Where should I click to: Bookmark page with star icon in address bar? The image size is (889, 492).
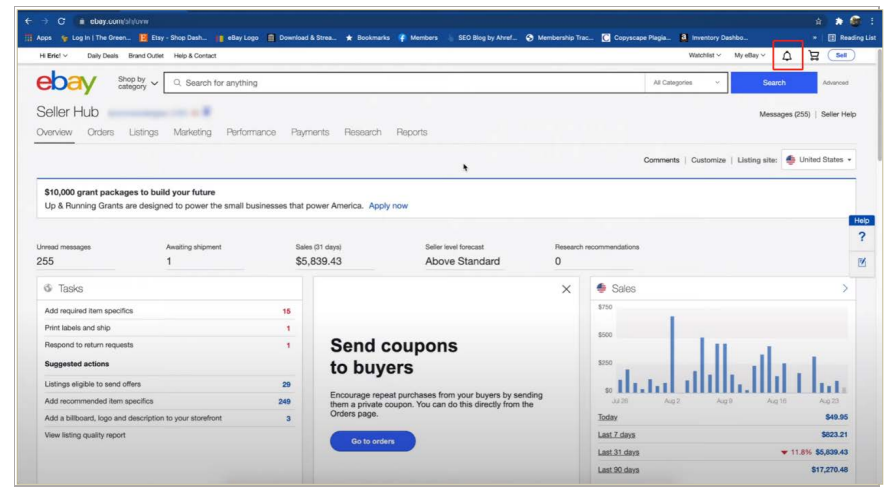point(818,21)
